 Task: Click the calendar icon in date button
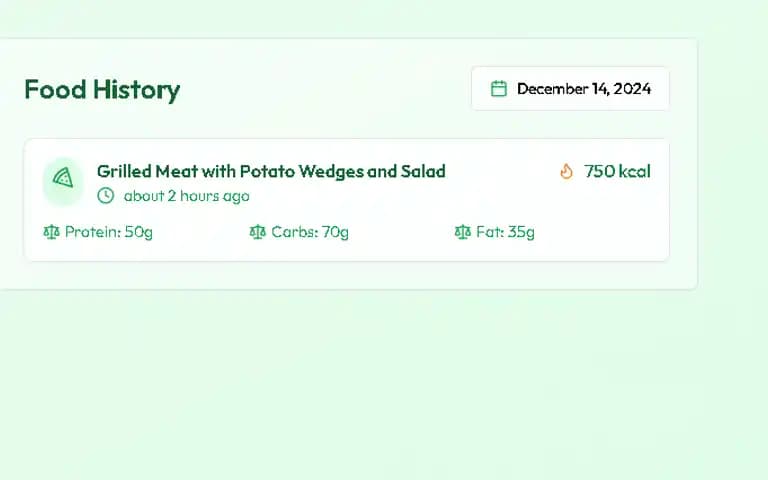(x=499, y=89)
